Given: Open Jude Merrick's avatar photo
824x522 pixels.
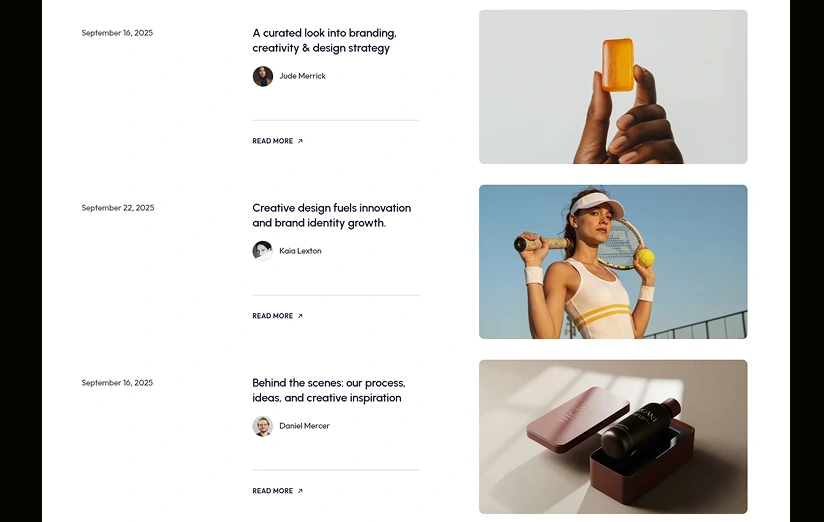Looking at the screenshot, I should click(x=263, y=76).
